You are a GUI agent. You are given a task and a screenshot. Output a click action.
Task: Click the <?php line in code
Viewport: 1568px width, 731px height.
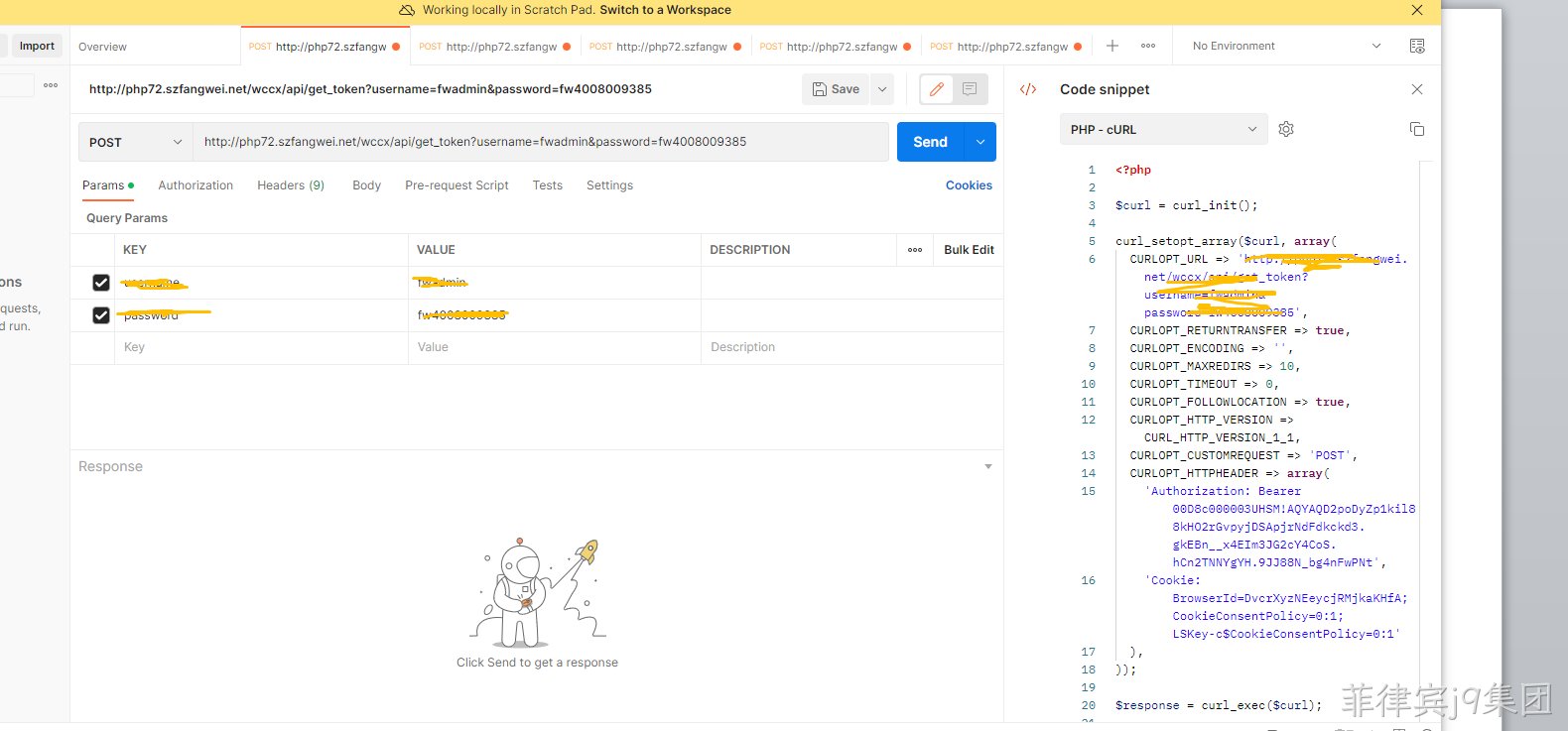pyautogui.click(x=1133, y=170)
